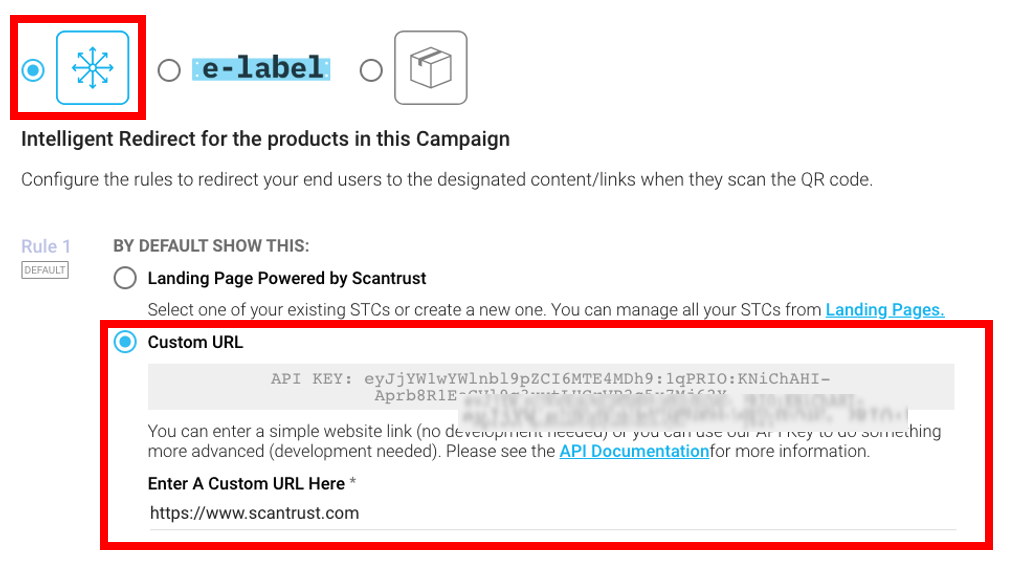Select the e-label radio button
Viewport: 1023px width, 570px height.
[x=169, y=70]
